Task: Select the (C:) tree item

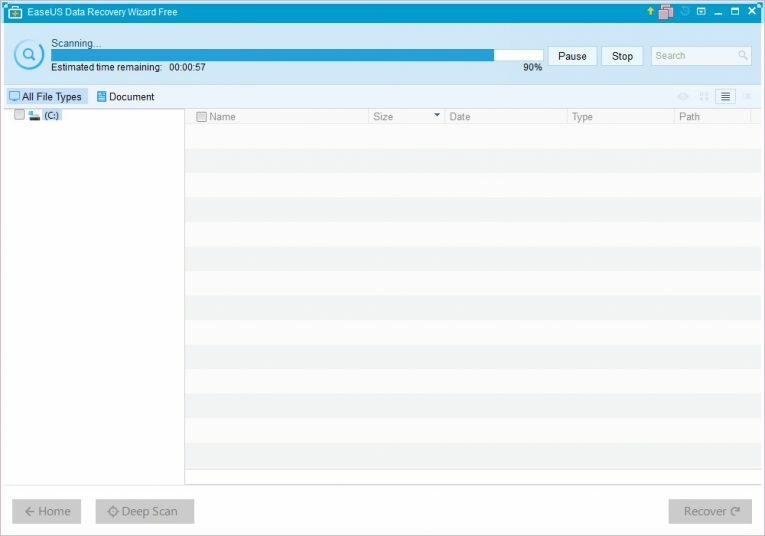Action: click(x=51, y=116)
